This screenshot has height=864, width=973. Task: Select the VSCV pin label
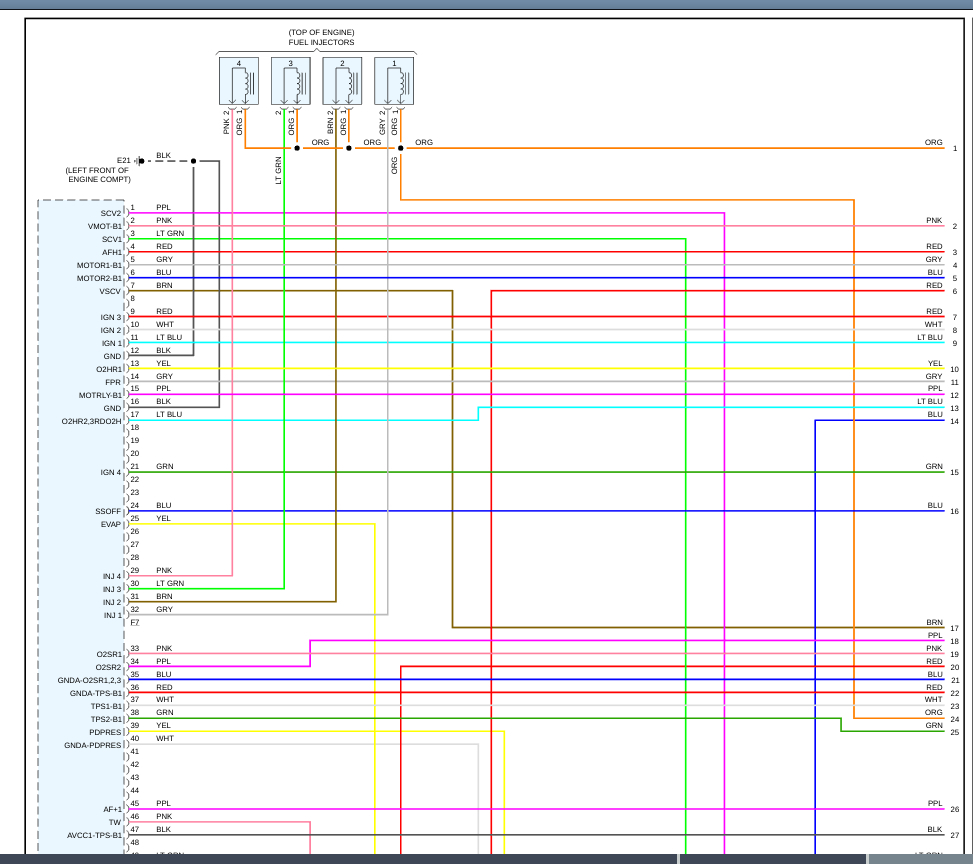click(x=110, y=291)
